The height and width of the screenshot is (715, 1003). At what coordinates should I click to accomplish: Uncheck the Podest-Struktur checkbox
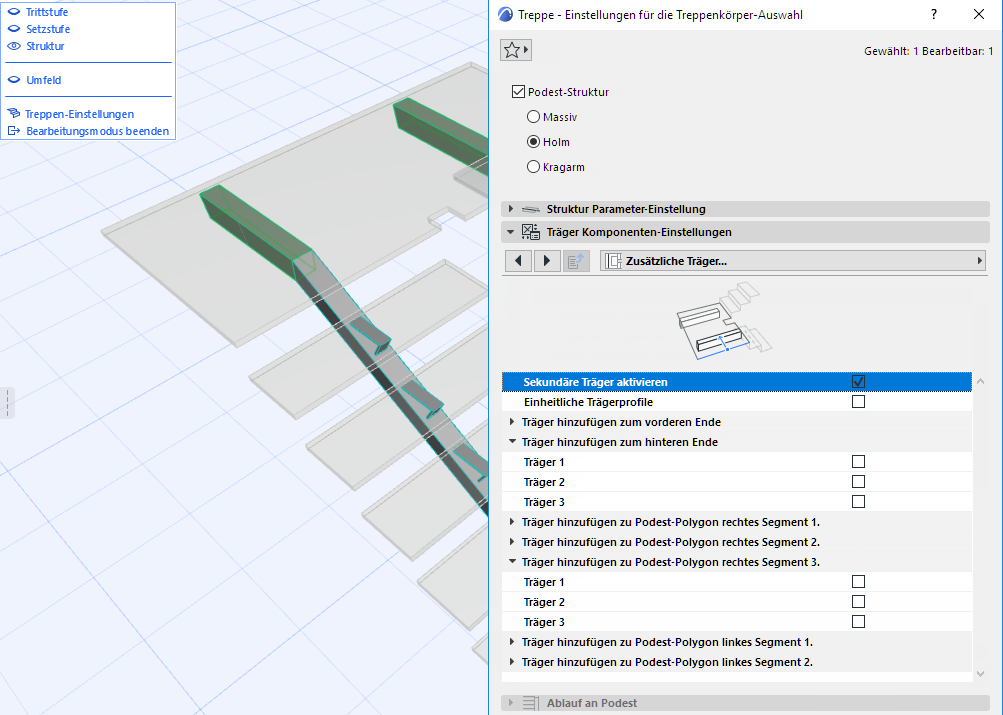tap(518, 92)
